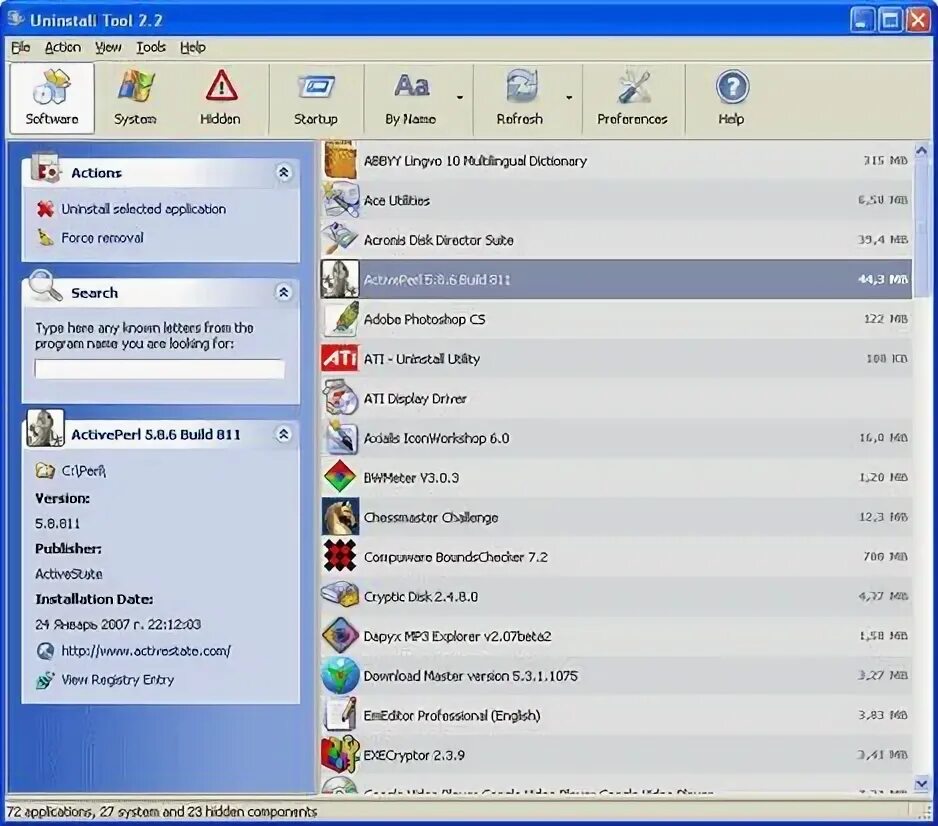Select ATI - Uninstall Utility name
Viewport: 938px width, 826px height.
click(422, 359)
